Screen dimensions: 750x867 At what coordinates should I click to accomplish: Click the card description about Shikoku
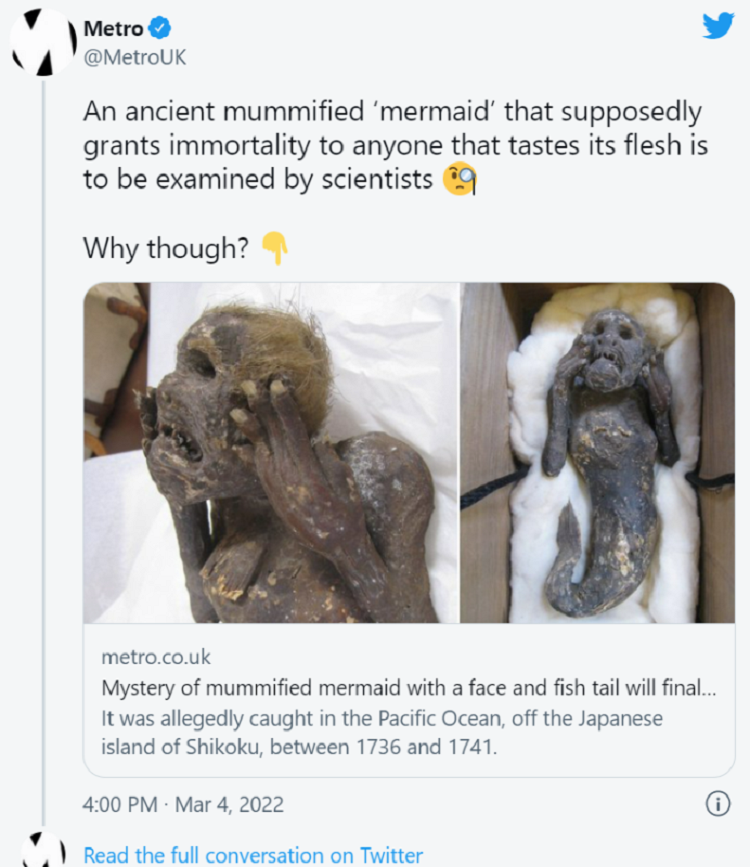point(382,732)
